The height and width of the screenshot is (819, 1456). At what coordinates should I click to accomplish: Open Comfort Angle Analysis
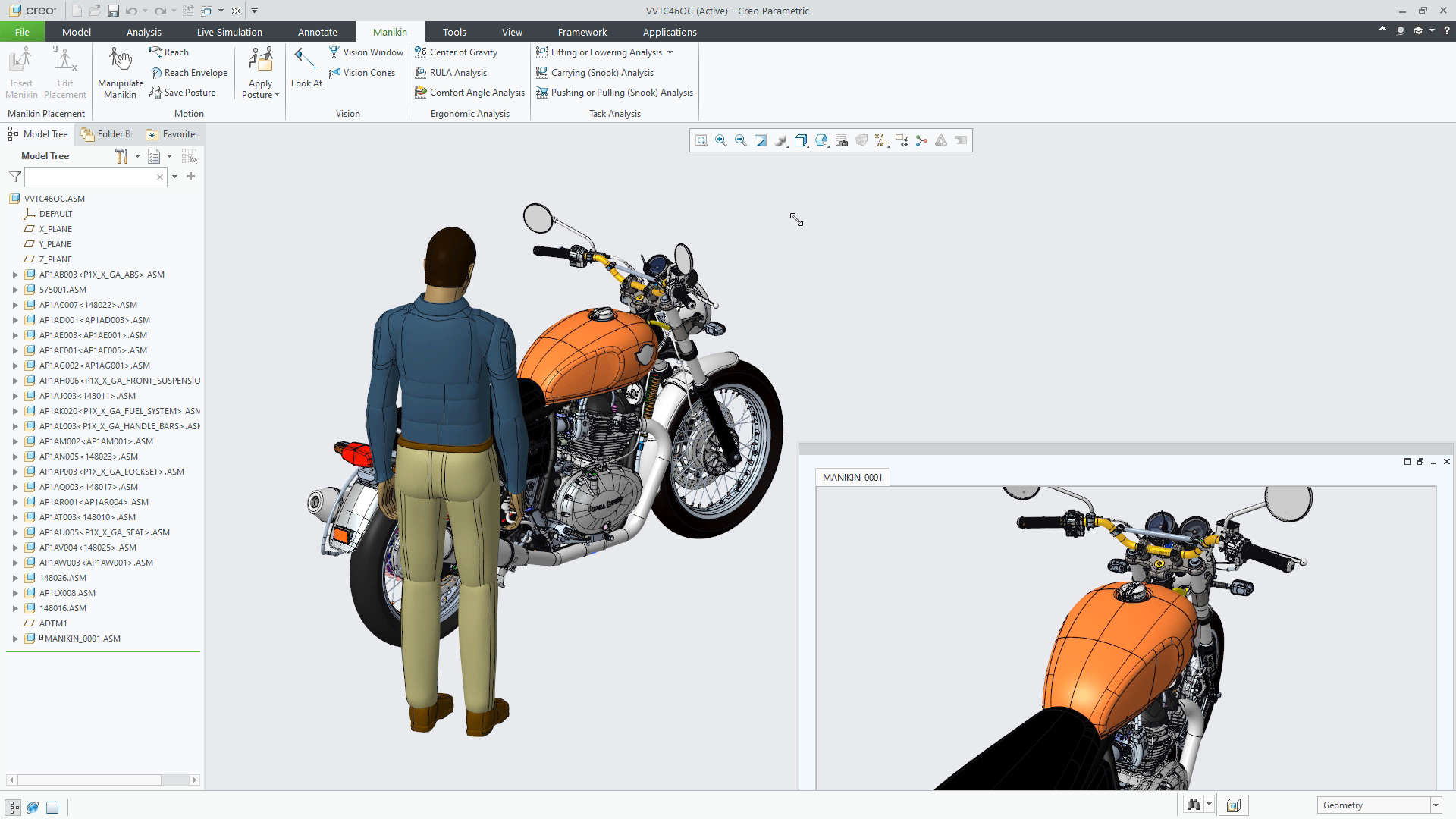(469, 93)
